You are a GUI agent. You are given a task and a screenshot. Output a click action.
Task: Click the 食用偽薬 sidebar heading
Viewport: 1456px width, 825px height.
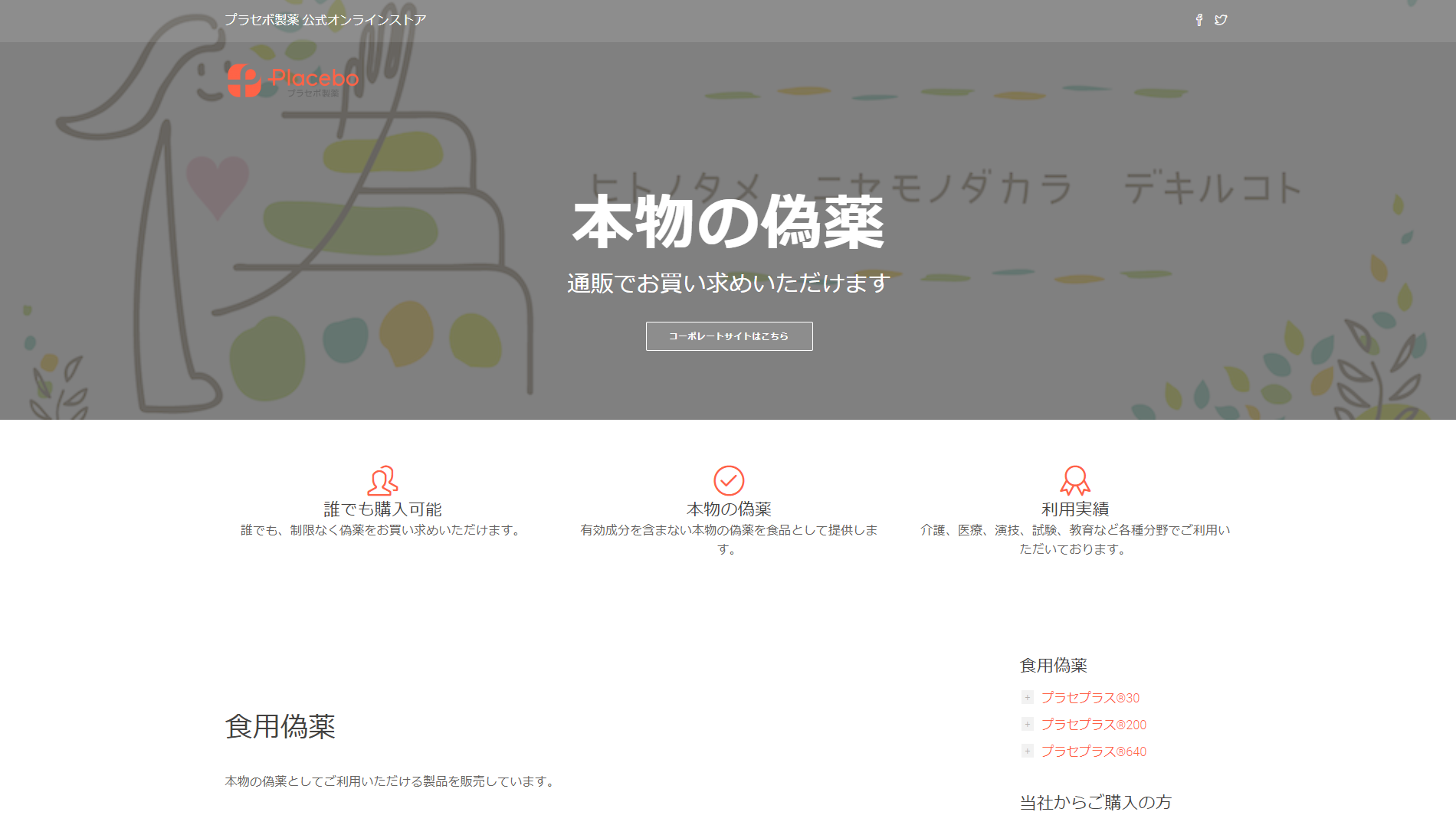pos(1053,665)
